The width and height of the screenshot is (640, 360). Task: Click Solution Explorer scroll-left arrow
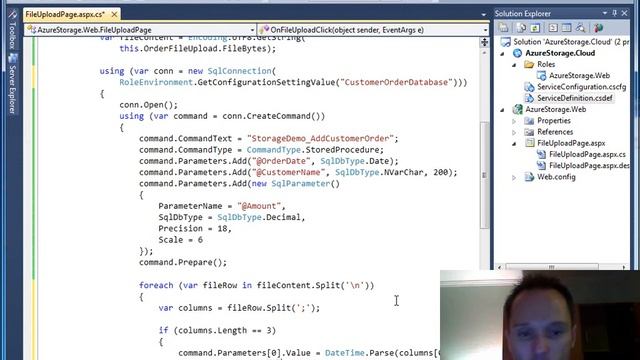tap(500, 267)
